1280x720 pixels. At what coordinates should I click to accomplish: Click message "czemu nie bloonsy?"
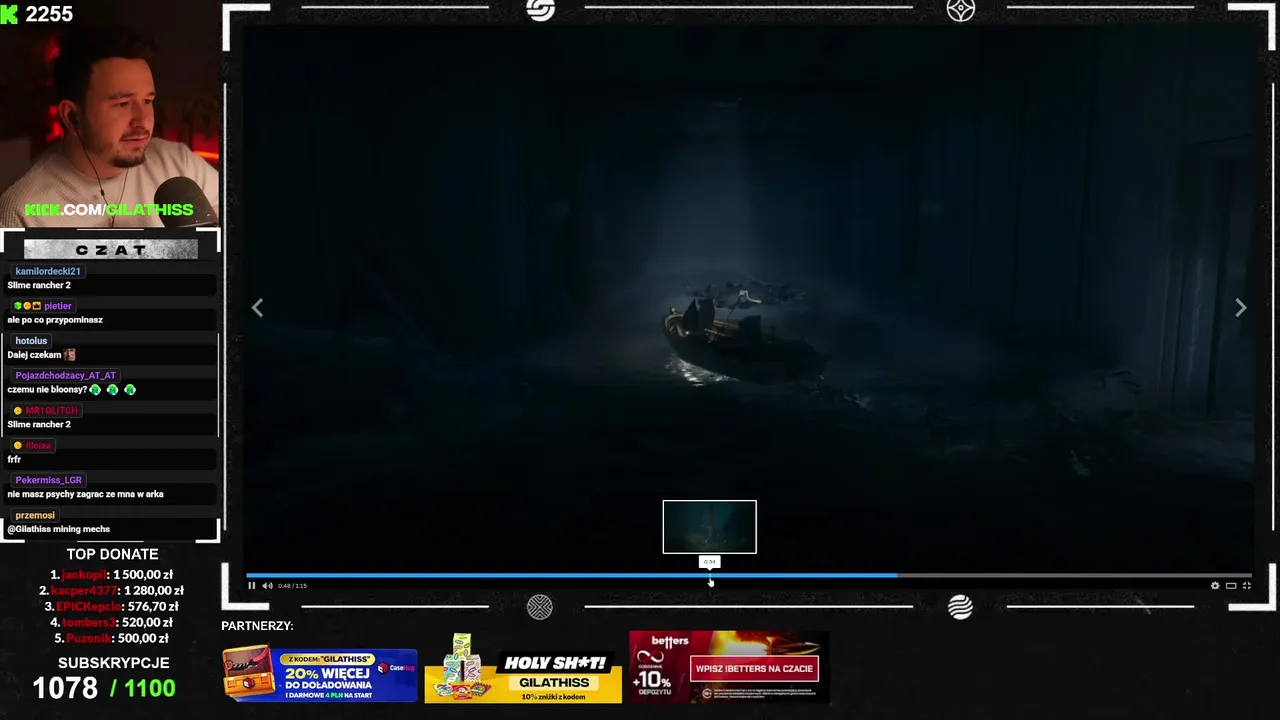(47, 389)
